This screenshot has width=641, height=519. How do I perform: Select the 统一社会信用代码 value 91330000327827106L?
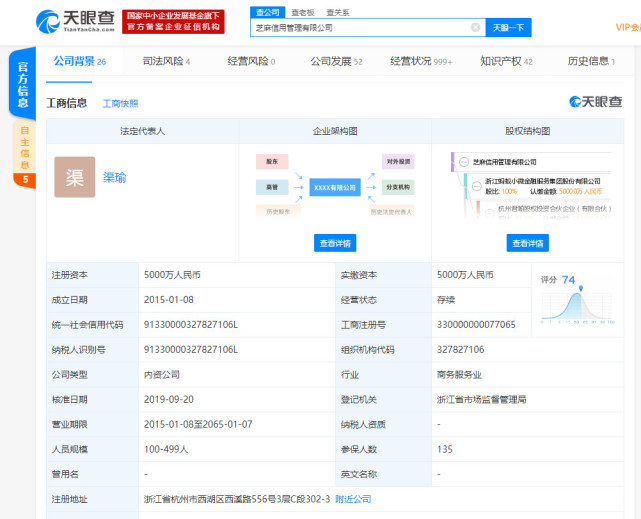(191, 325)
